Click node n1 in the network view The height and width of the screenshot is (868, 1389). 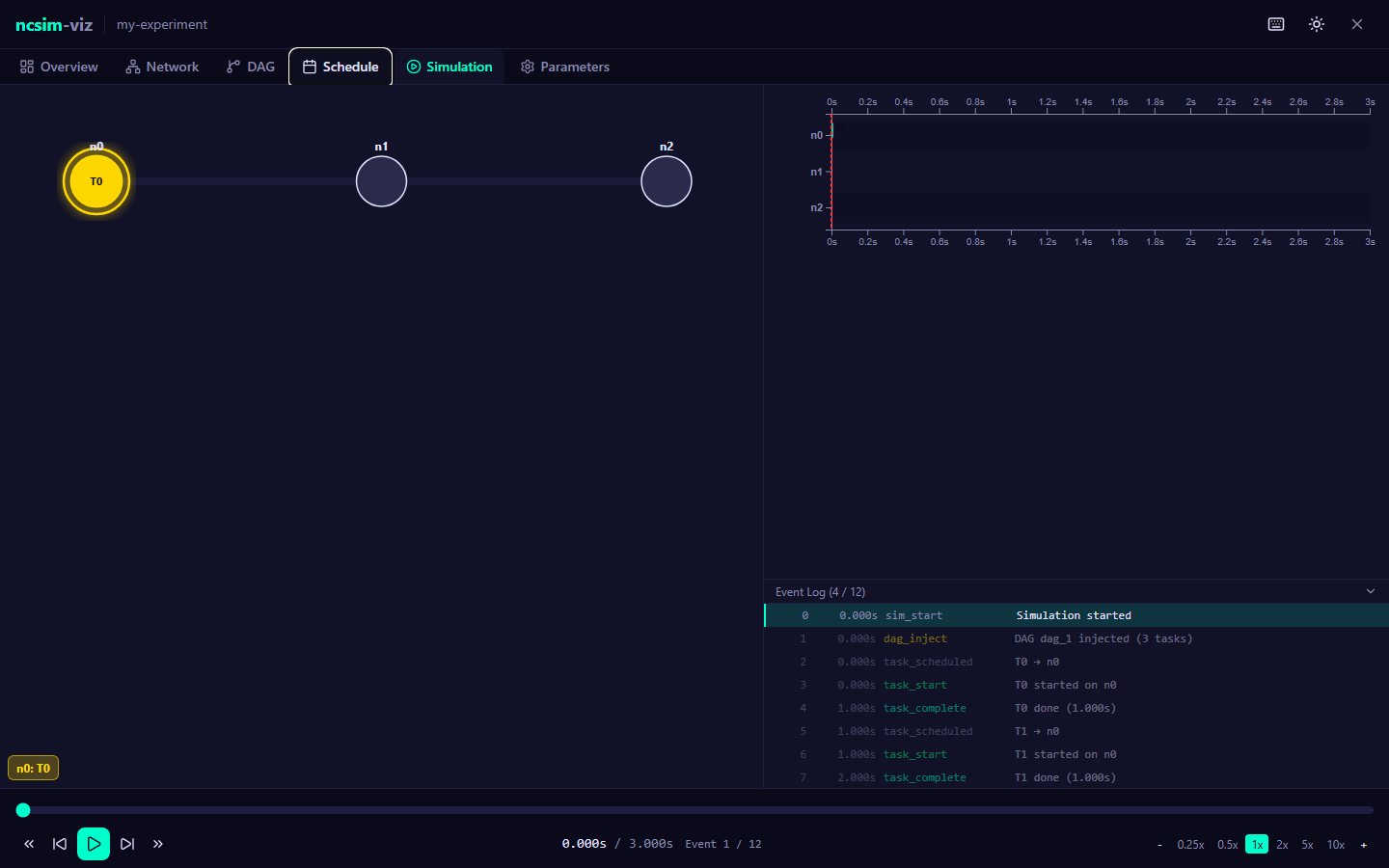click(381, 181)
